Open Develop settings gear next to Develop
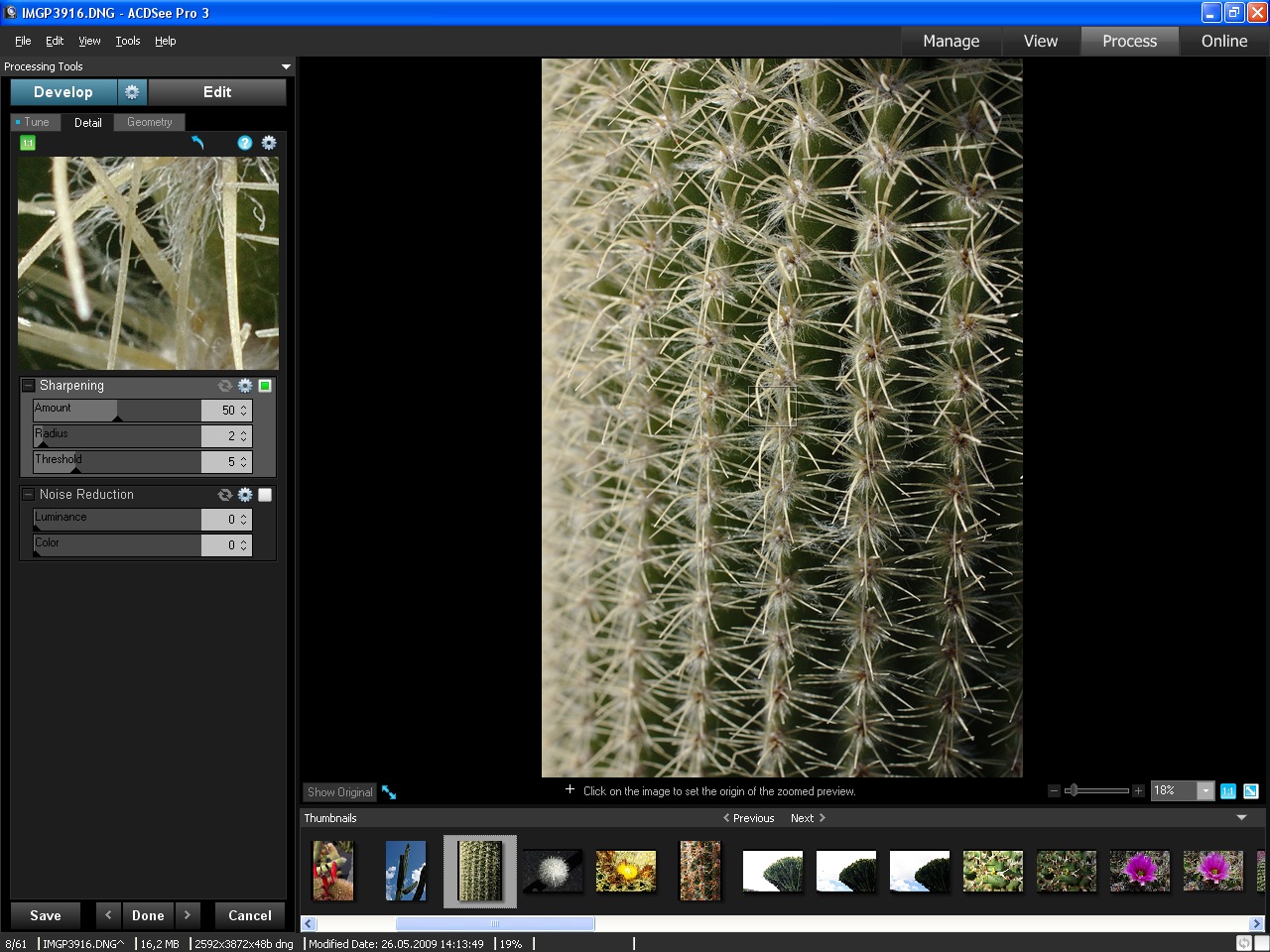The image size is (1270, 952). [x=132, y=92]
